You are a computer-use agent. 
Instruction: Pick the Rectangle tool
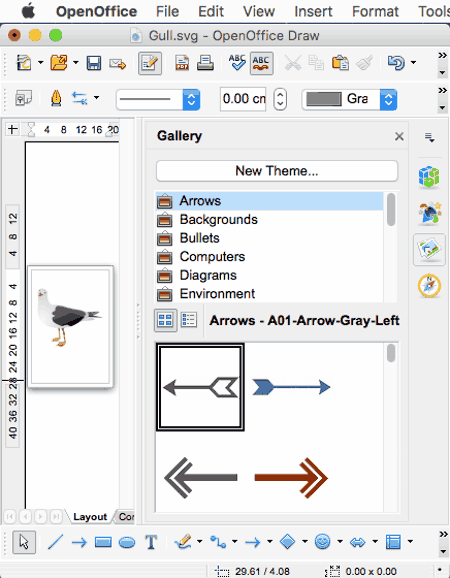pyautogui.click(x=103, y=542)
